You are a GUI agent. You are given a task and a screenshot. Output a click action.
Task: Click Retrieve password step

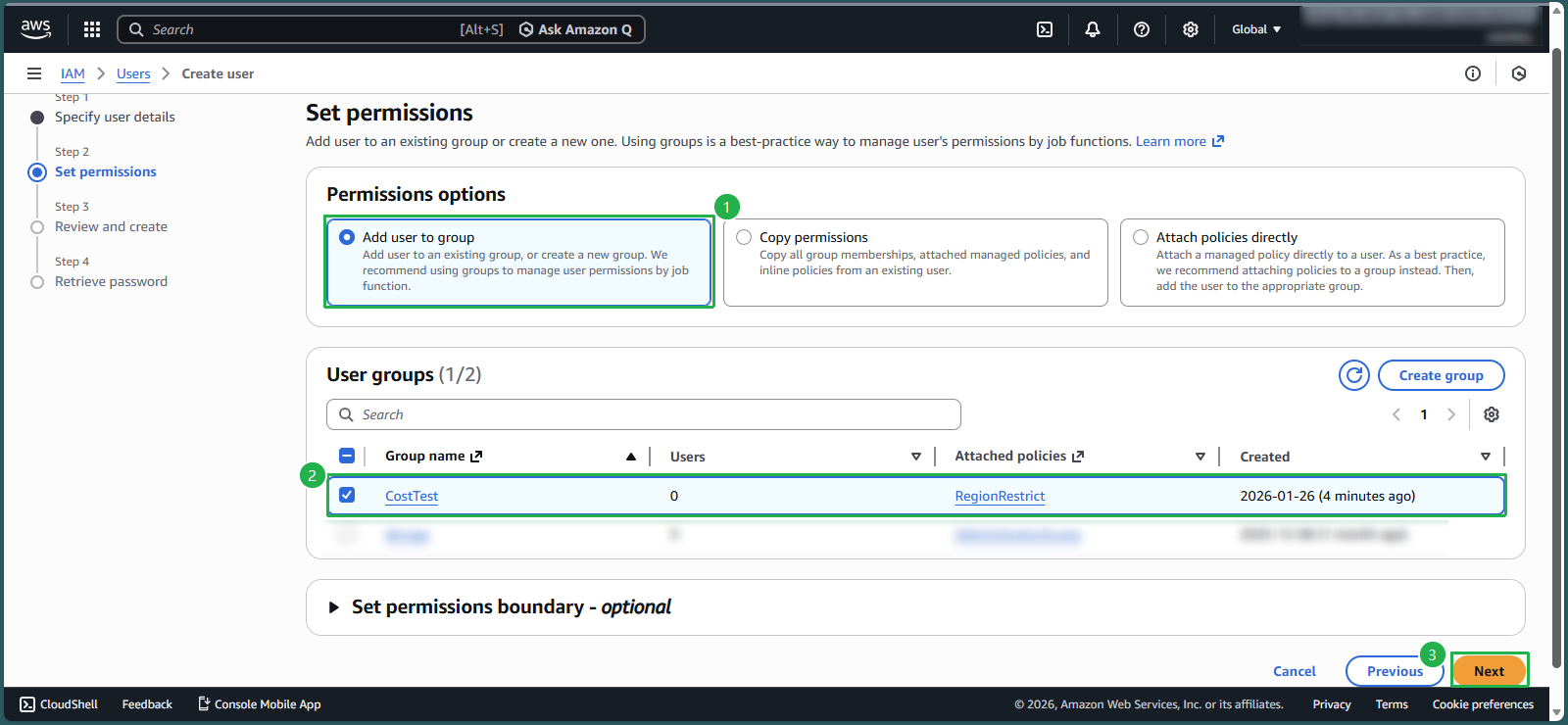tap(111, 281)
